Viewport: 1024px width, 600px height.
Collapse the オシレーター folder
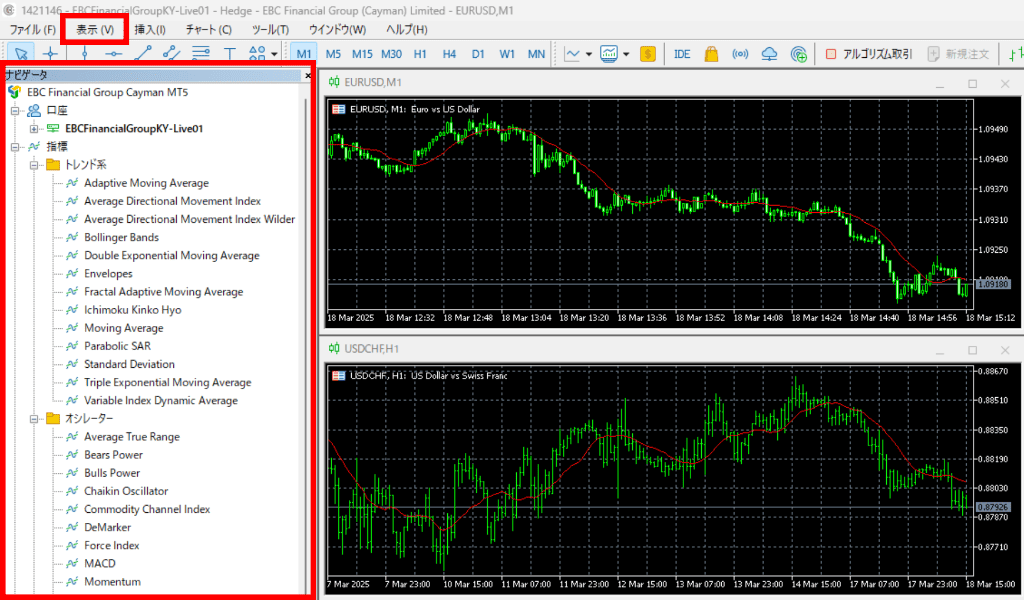coord(34,418)
